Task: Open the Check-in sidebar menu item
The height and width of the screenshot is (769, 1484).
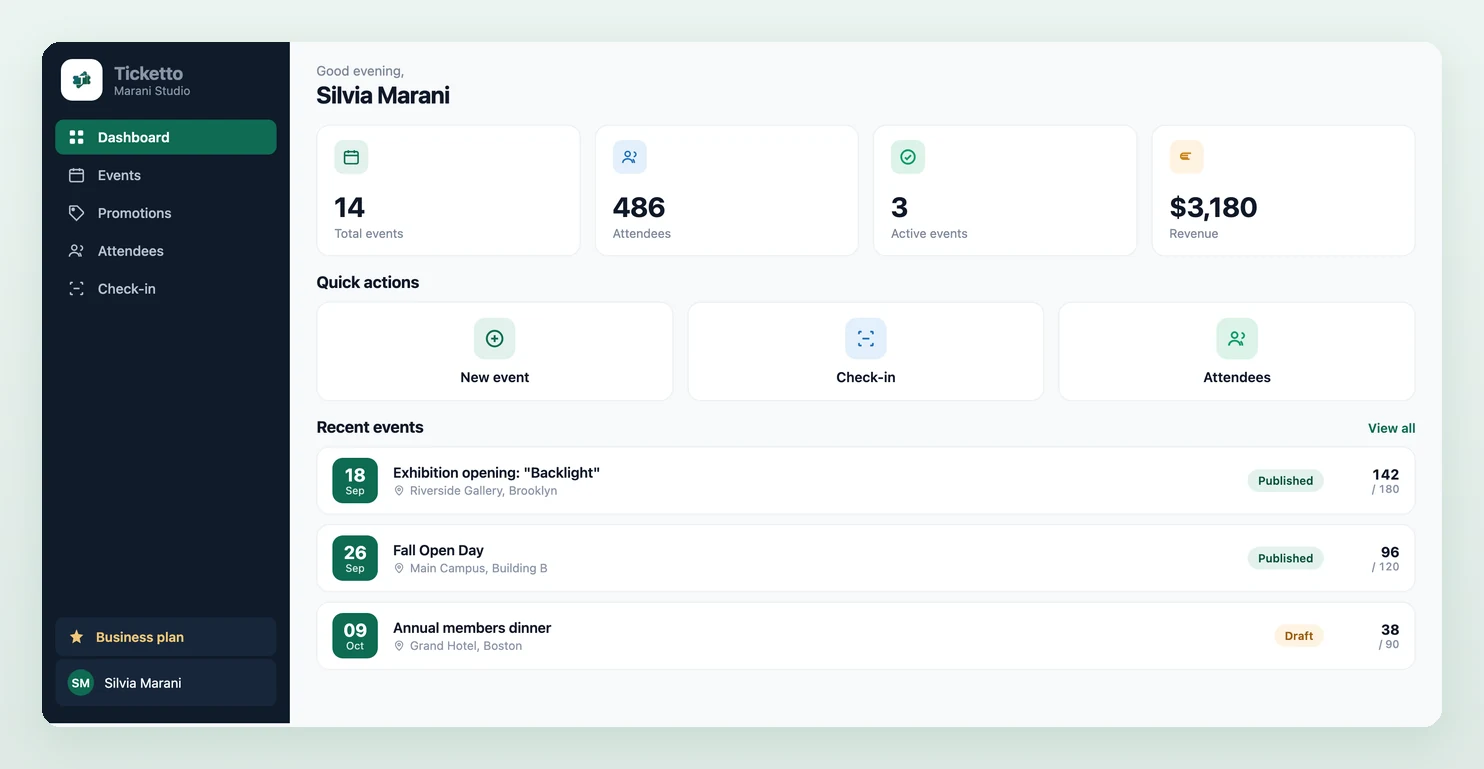Action: pos(166,289)
